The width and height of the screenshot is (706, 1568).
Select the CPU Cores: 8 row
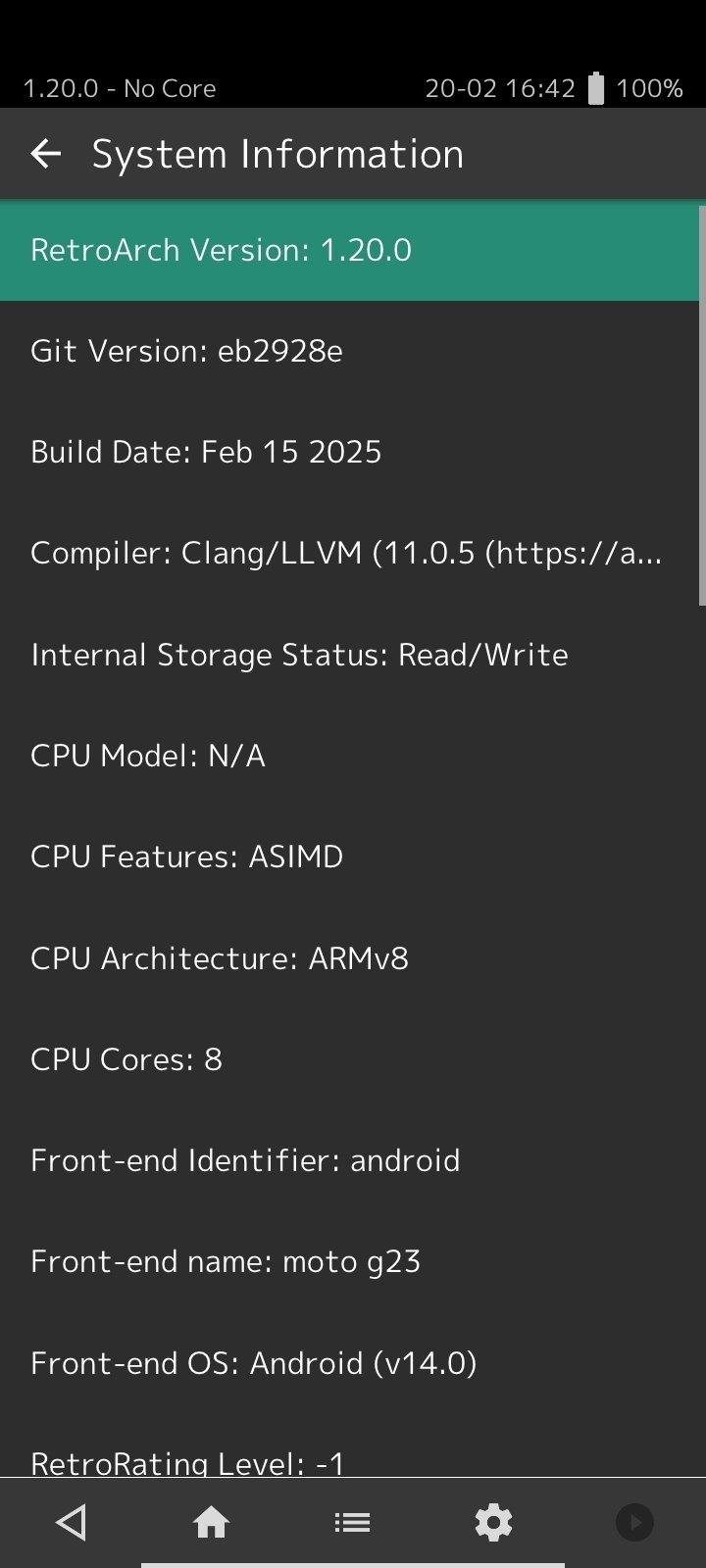click(349, 1059)
